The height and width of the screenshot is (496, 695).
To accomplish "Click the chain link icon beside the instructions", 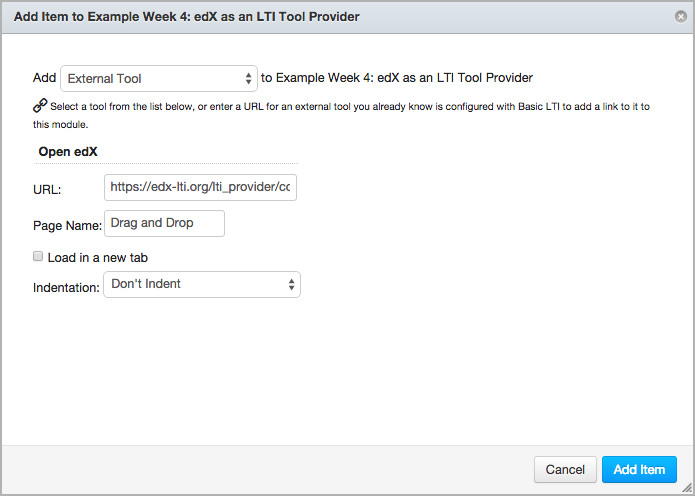I will (40, 104).
